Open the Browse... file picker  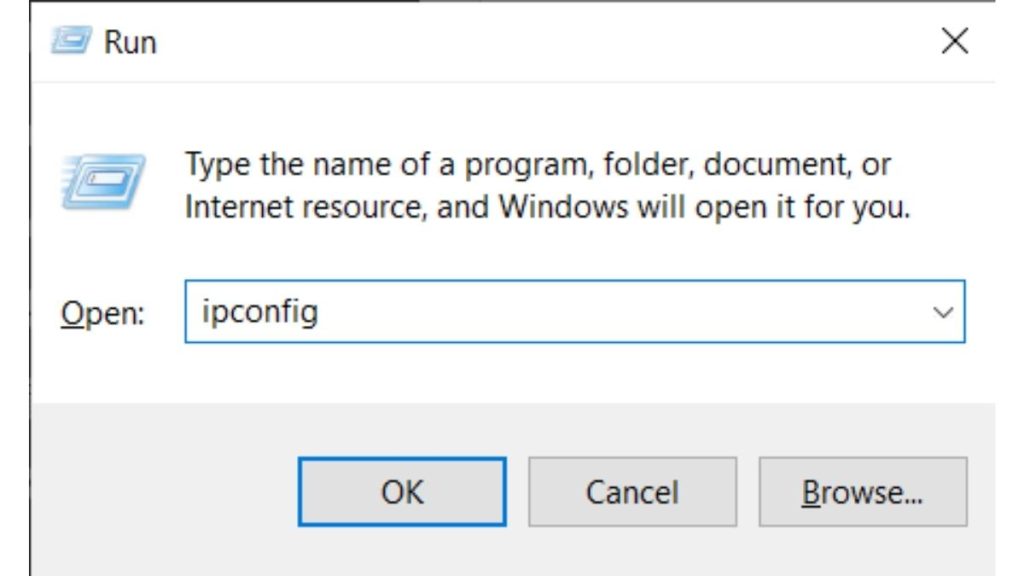862,492
